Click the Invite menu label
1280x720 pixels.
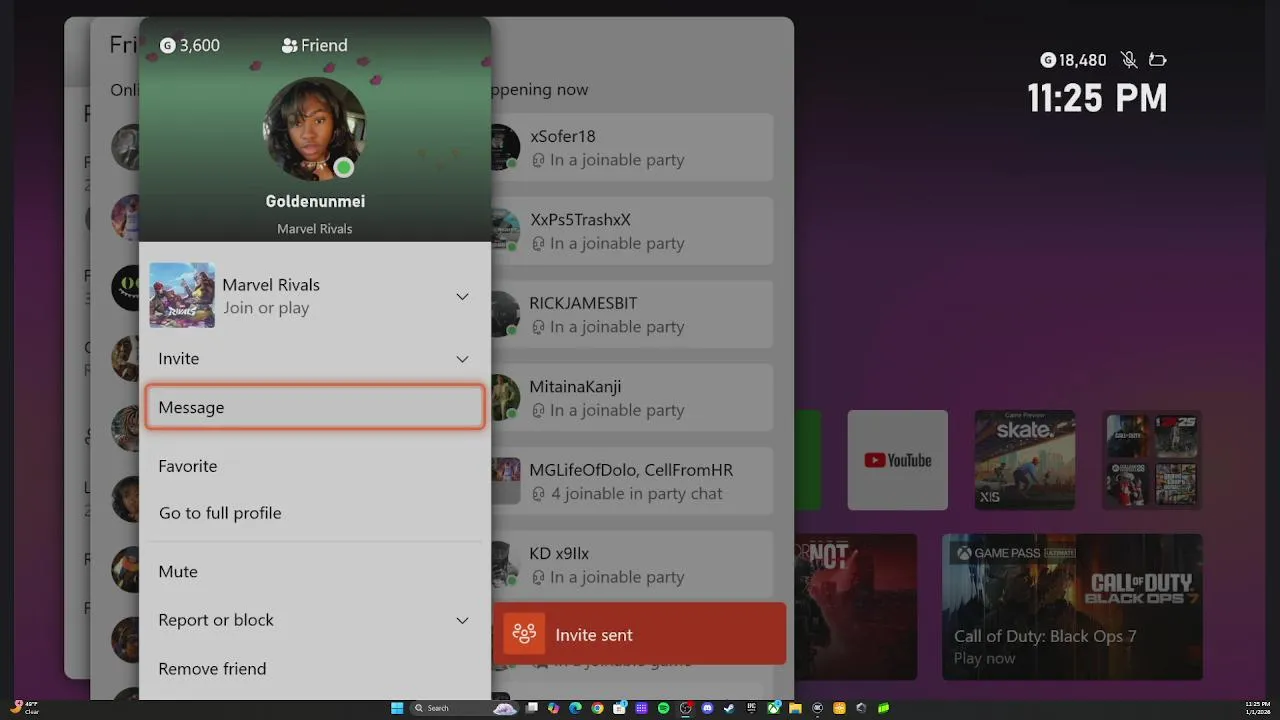(x=179, y=359)
